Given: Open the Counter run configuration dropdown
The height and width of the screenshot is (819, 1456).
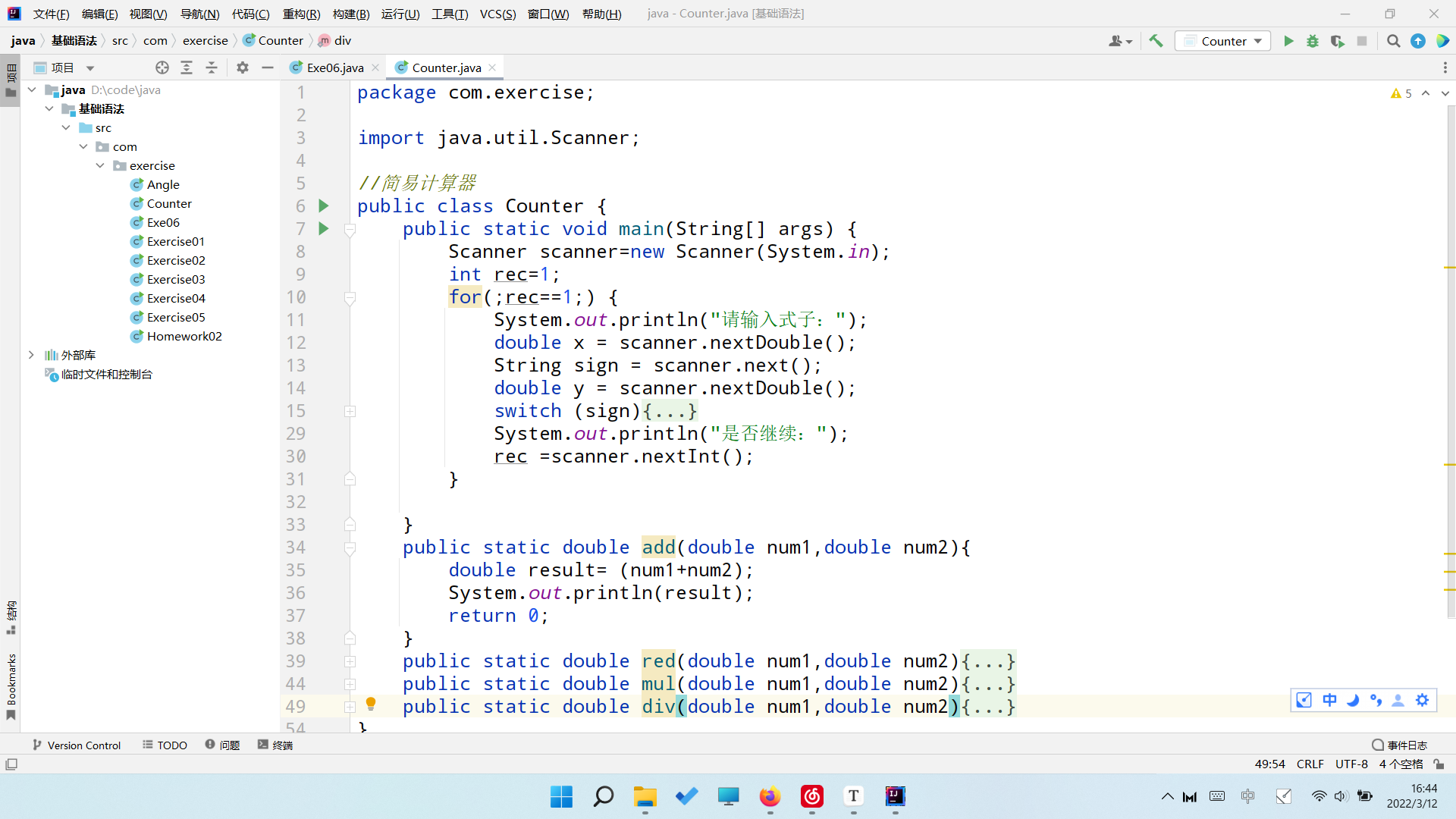Looking at the screenshot, I should pyautogui.click(x=1223, y=41).
